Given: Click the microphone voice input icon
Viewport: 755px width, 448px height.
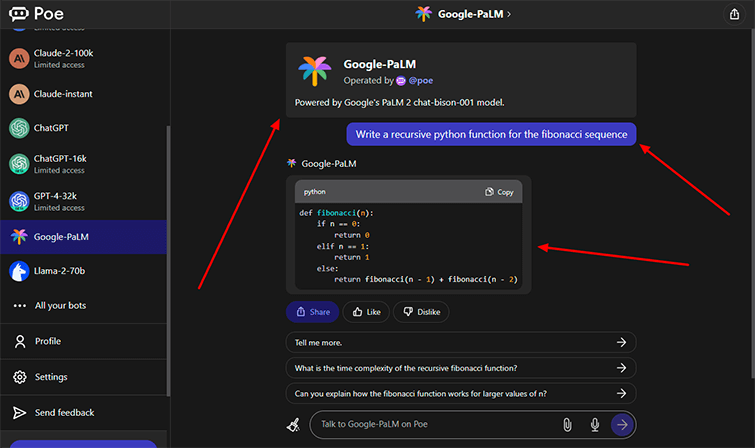Looking at the screenshot, I should [595, 424].
